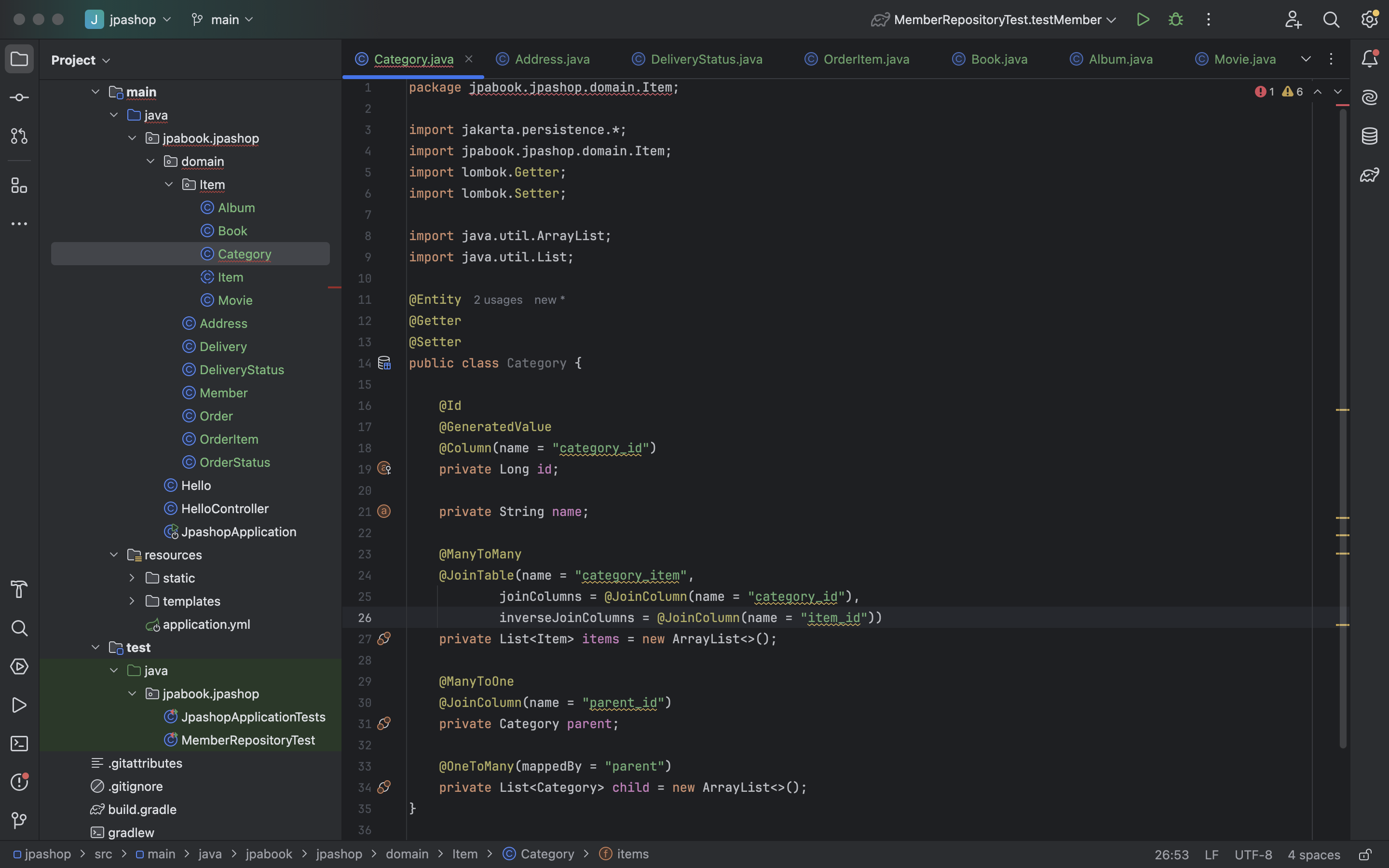Click the errors and warnings count indicator
Viewport: 1389px width, 868px height.
(x=1278, y=92)
